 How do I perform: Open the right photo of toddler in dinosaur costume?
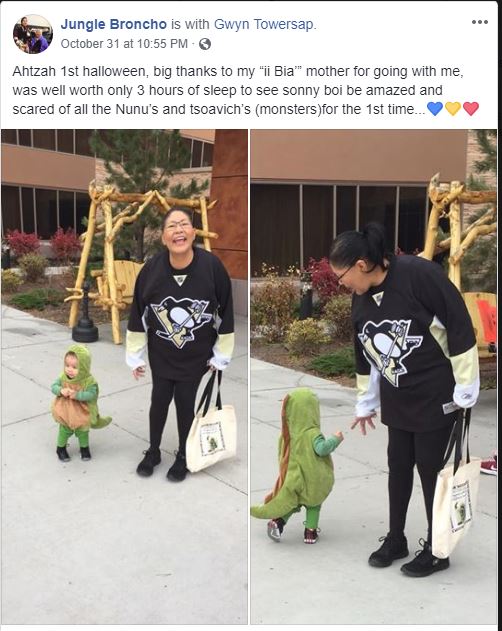374,377
